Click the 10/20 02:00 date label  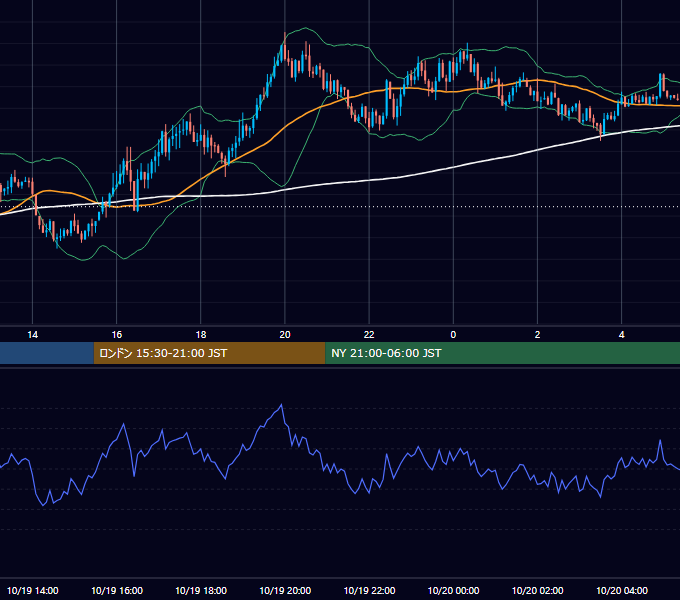[x=537, y=590]
